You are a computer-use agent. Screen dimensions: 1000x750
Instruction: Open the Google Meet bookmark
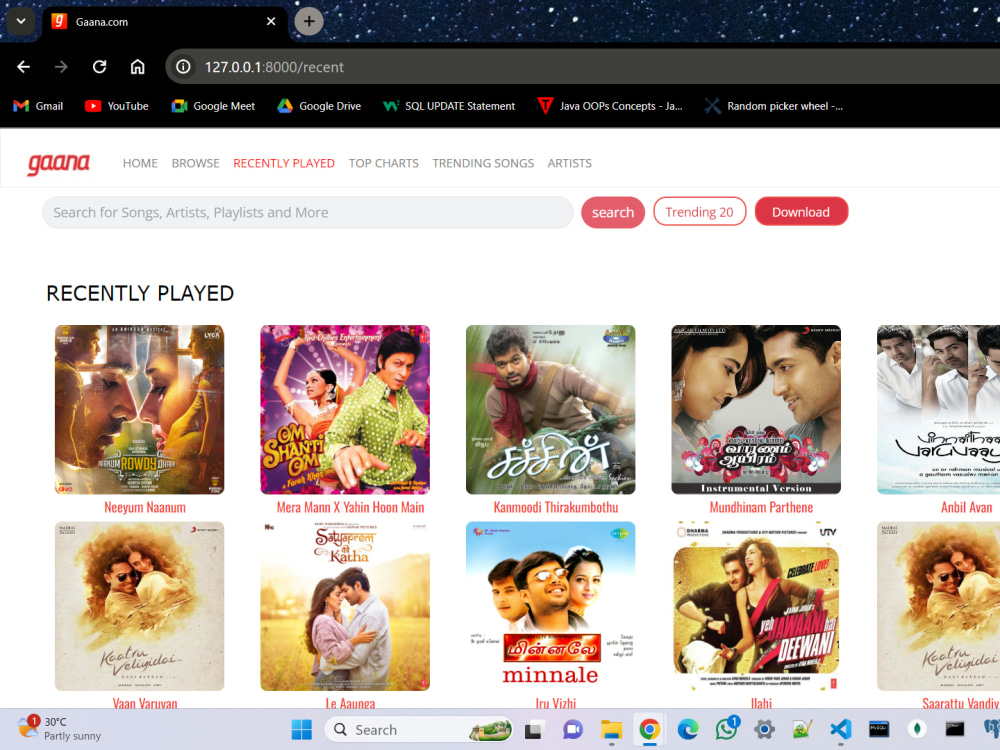[x=213, y=106]
